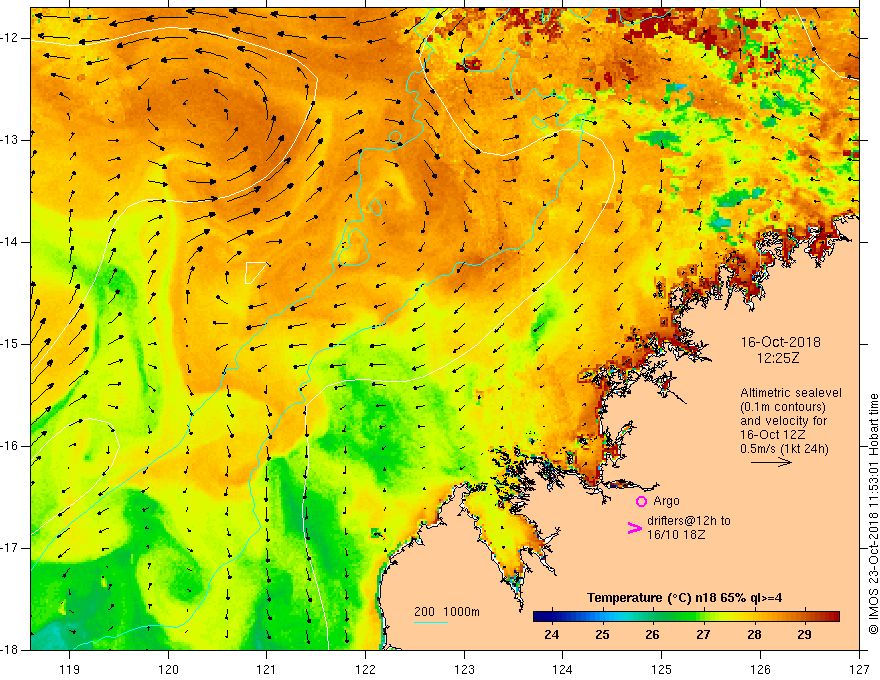Screen dimensions: 880x680
Task: Click the 122 longitude axis label
Action: [365, 669]
